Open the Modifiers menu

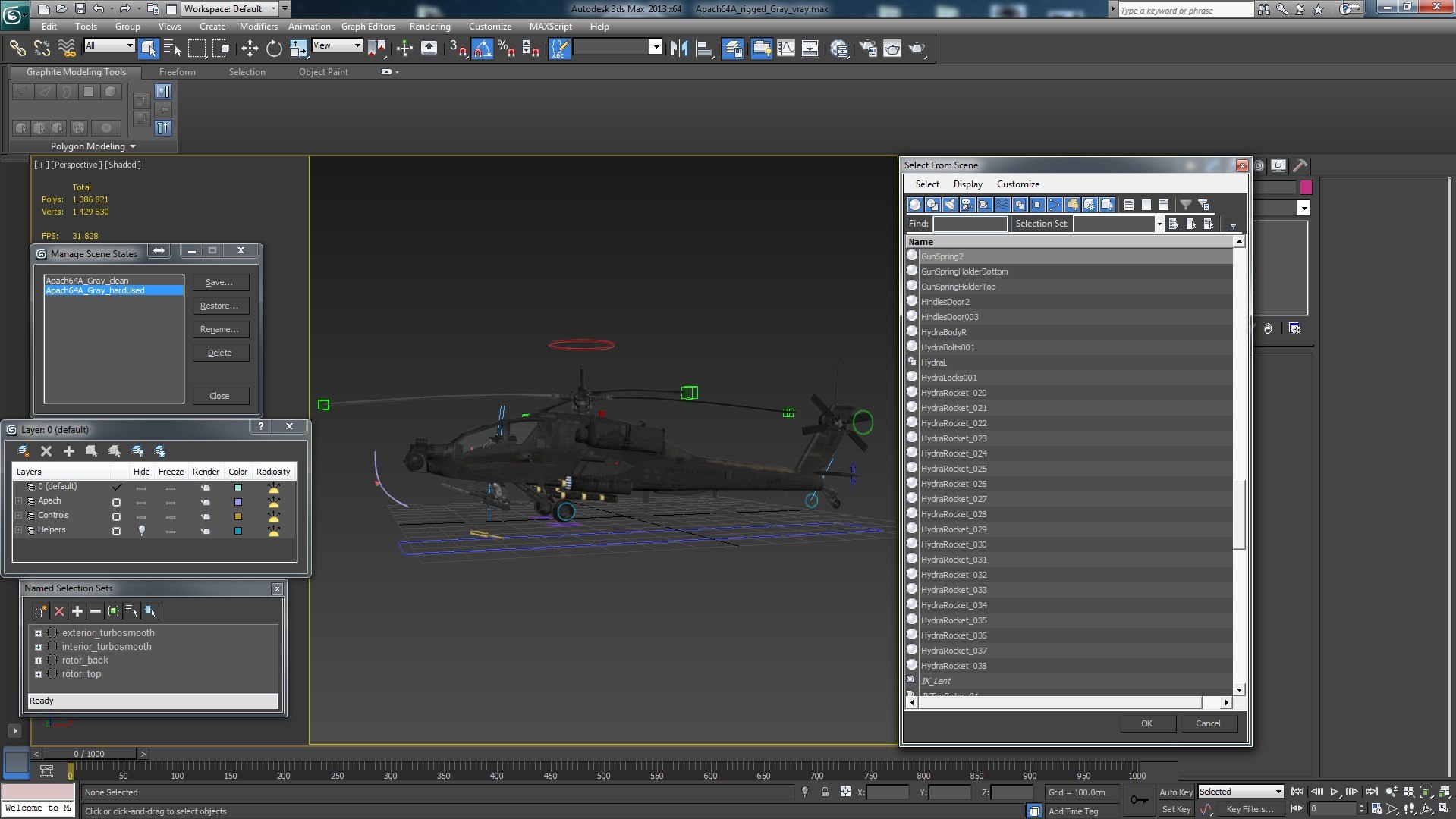click(259, 27)
